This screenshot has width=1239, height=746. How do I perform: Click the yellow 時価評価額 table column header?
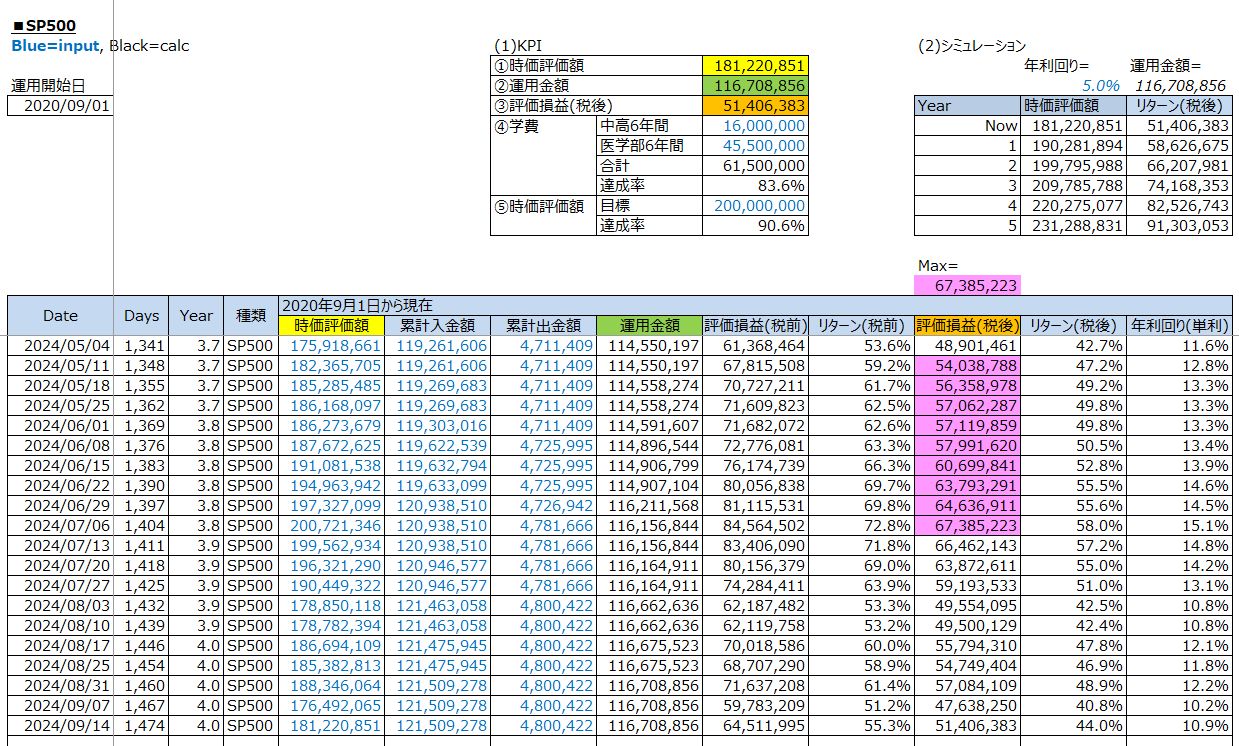tap(332, 325)
